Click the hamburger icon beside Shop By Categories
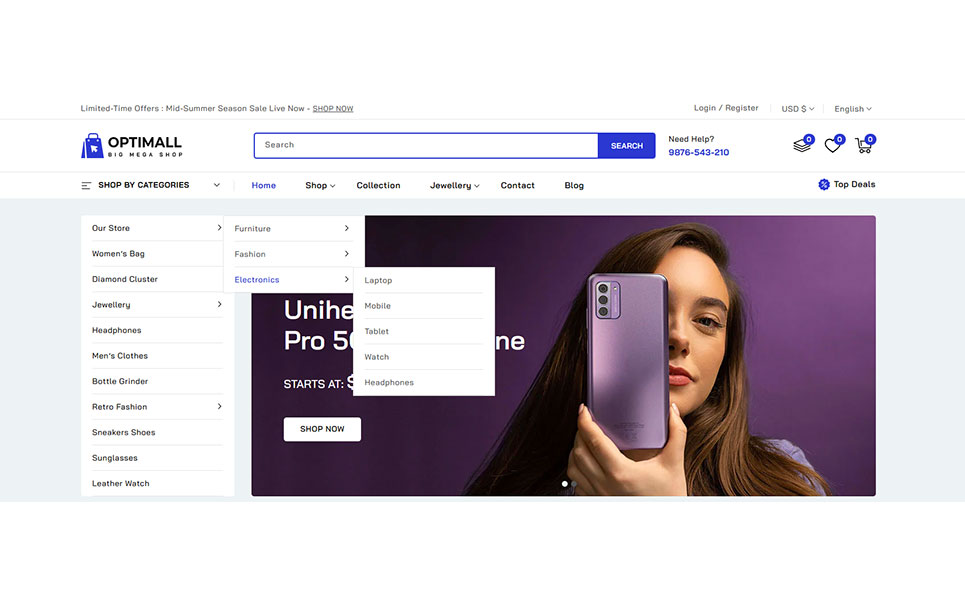Viewport: 965px width, 600px height. [86, 185]
